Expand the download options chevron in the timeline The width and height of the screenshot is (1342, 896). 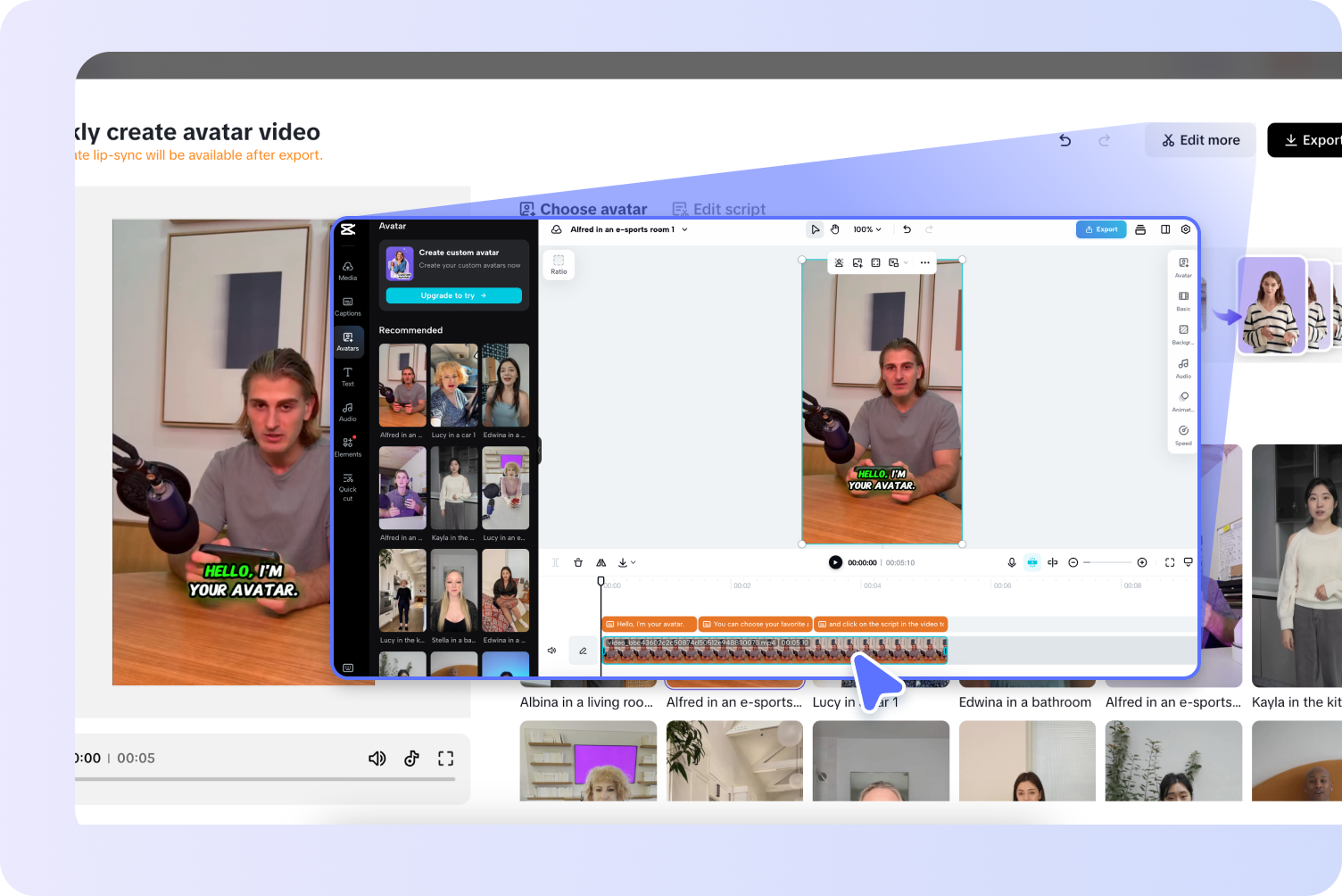pyautogui.click(x=634, y=562)
